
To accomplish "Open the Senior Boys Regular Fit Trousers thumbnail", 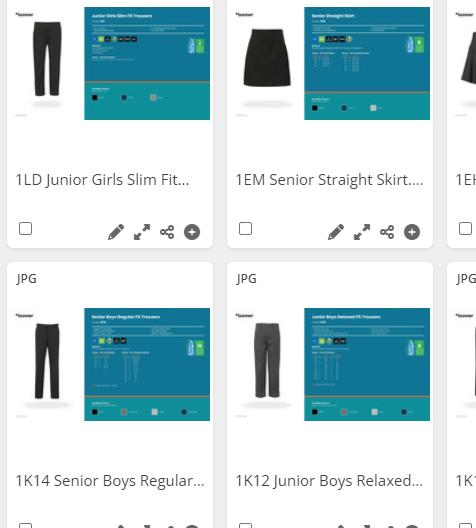I will click(112, 364).
